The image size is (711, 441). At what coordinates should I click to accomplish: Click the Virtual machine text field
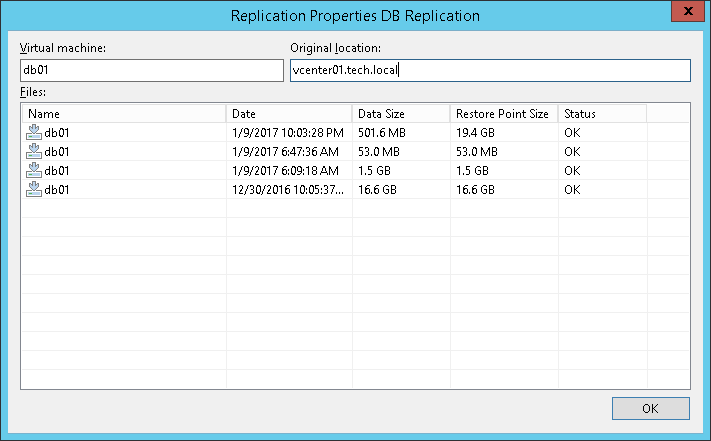point(152,70)
